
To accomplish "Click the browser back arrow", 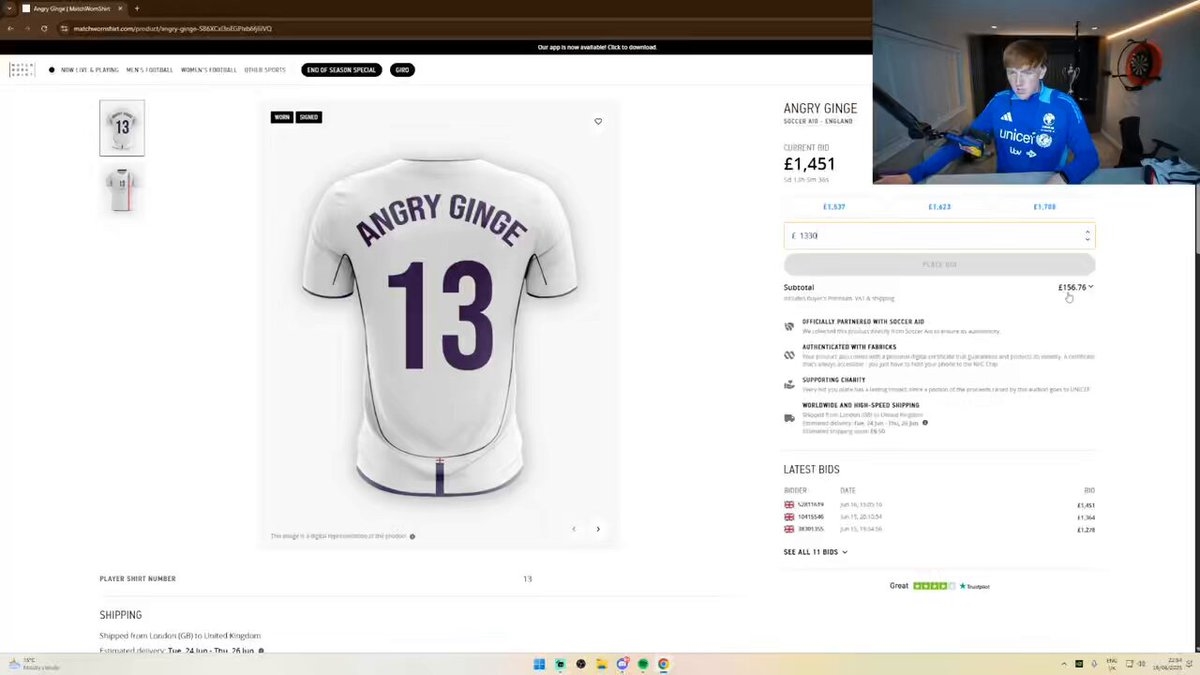I will click(x=11, y=28).
